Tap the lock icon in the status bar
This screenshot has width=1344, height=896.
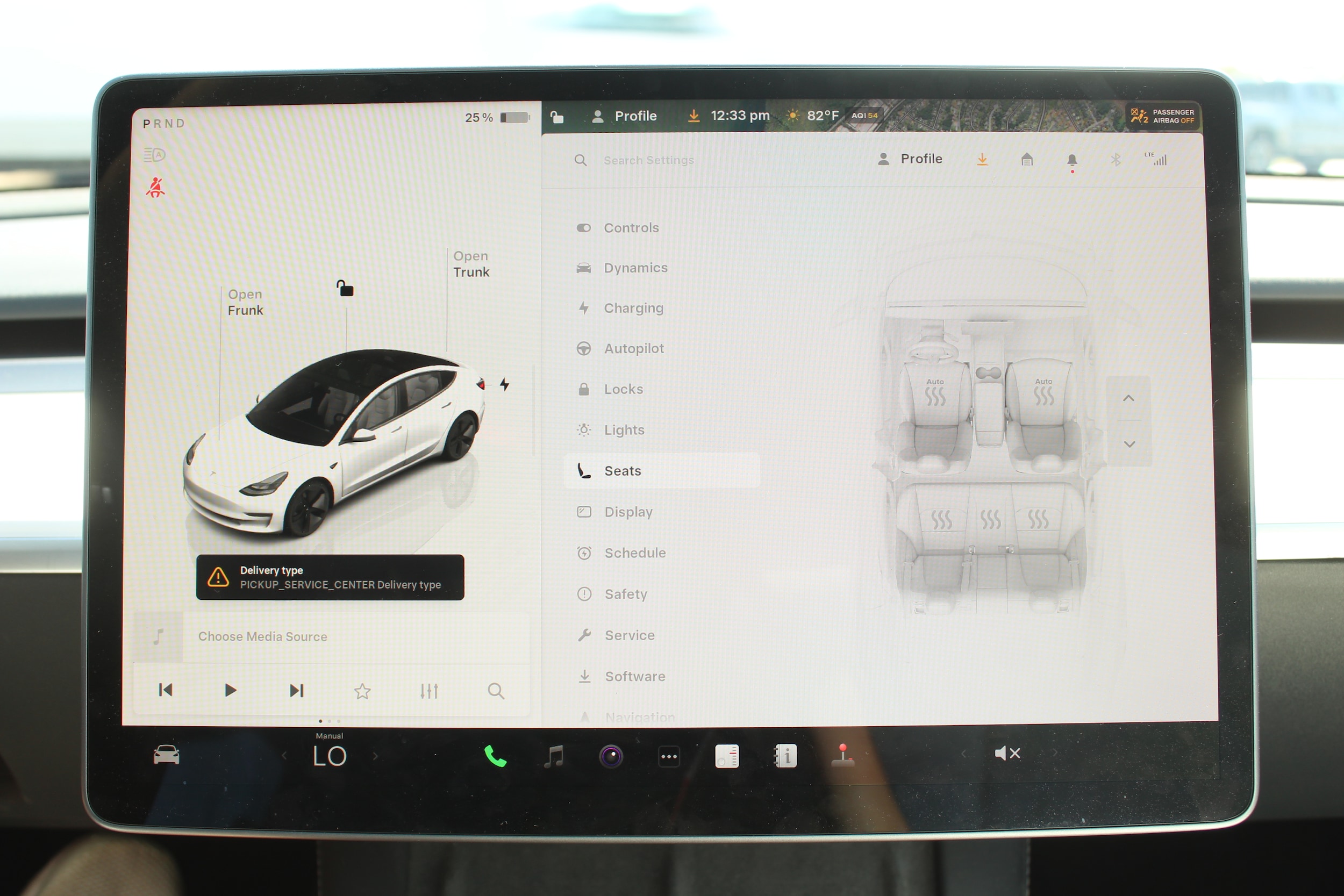pos(556,117)
